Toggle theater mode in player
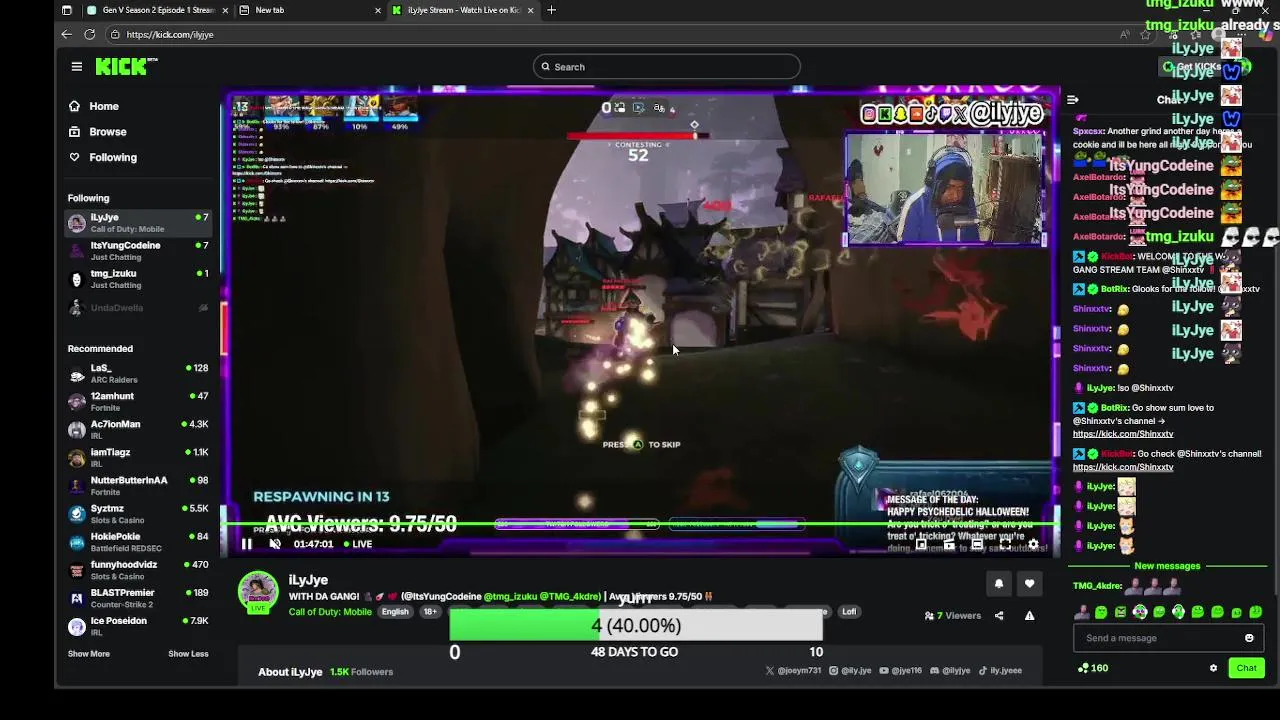Image resolution: width=1280 pixels, height=720 pixels. pos(977,545)
